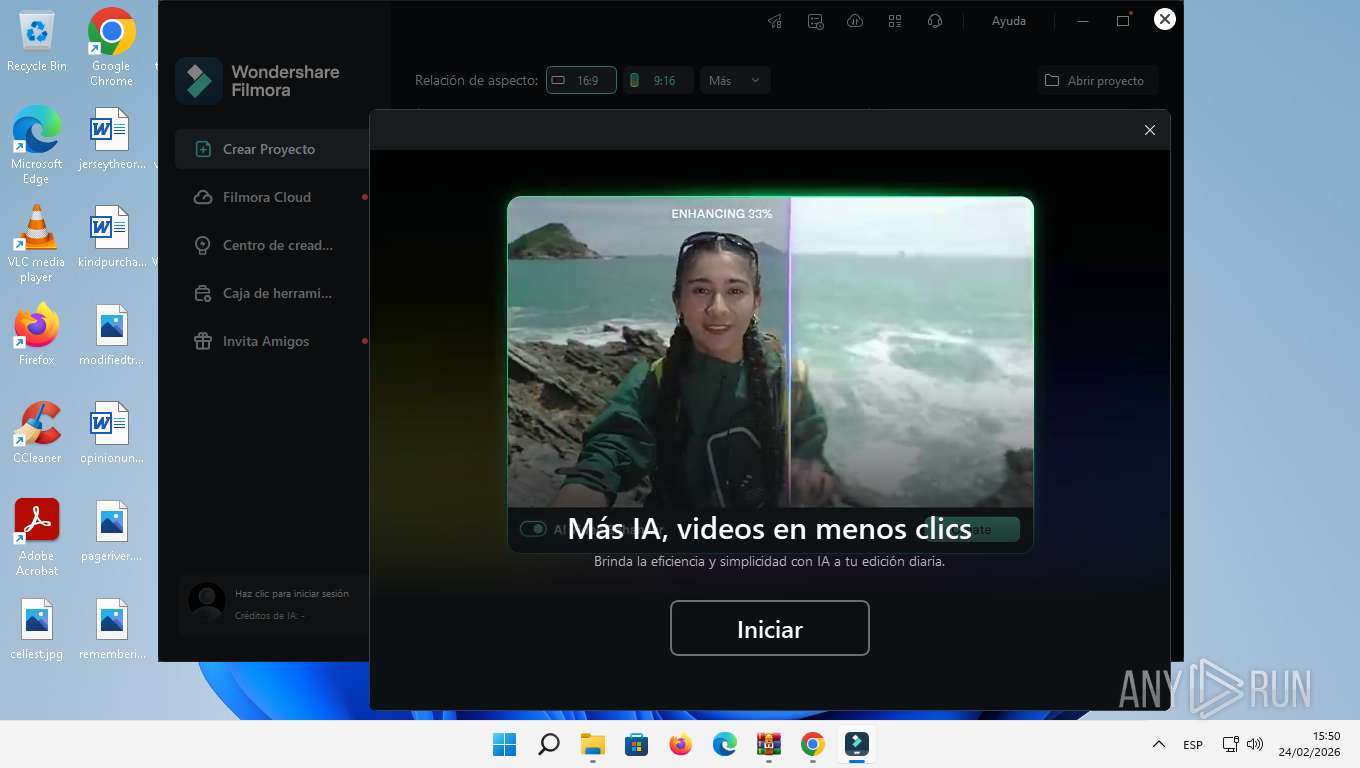Expand the Más aspect ratio dropdown
1360x768 pixels.
click(x=735, y=80)
